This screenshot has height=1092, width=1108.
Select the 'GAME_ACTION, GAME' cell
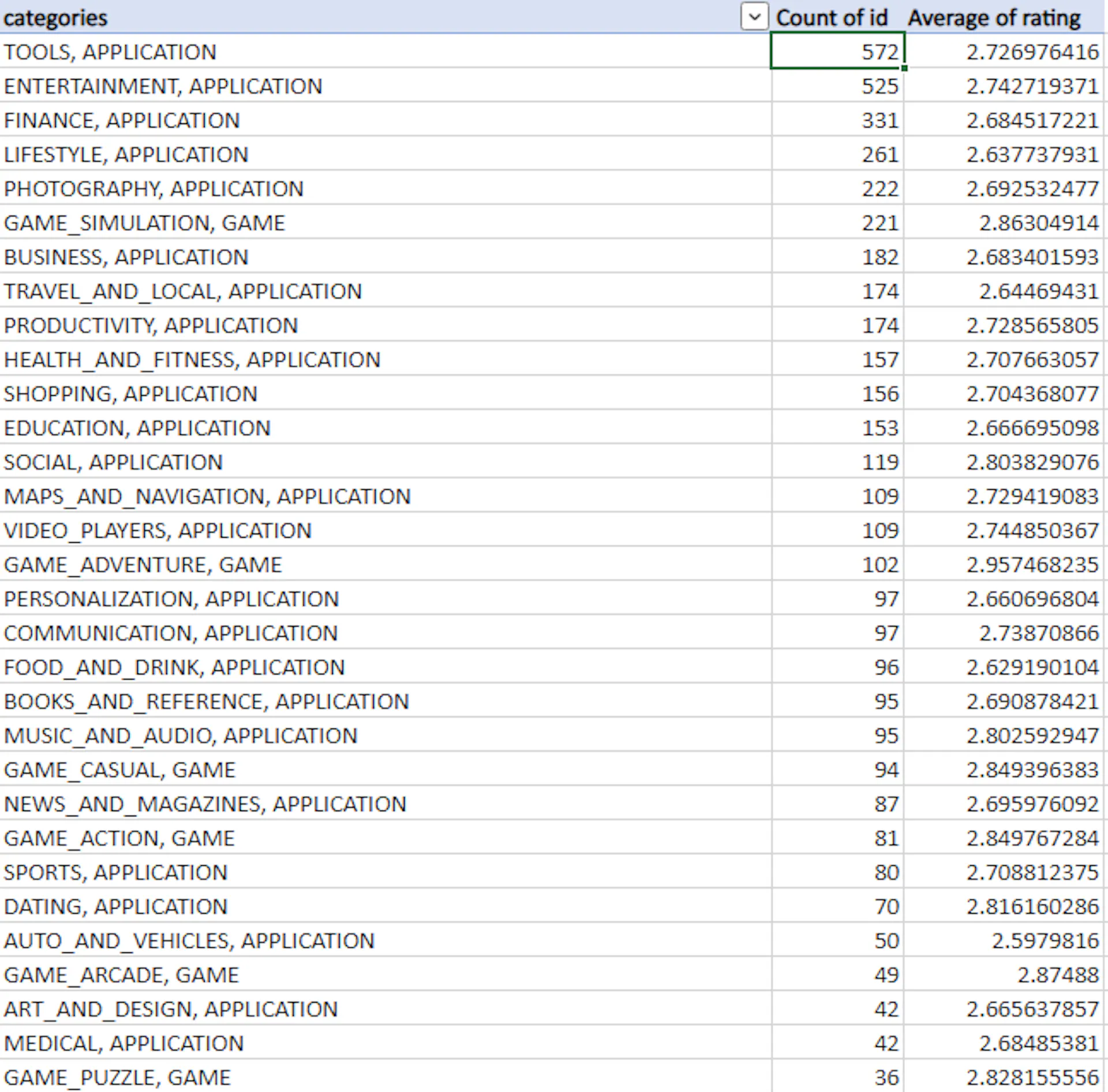click(385, 838)
